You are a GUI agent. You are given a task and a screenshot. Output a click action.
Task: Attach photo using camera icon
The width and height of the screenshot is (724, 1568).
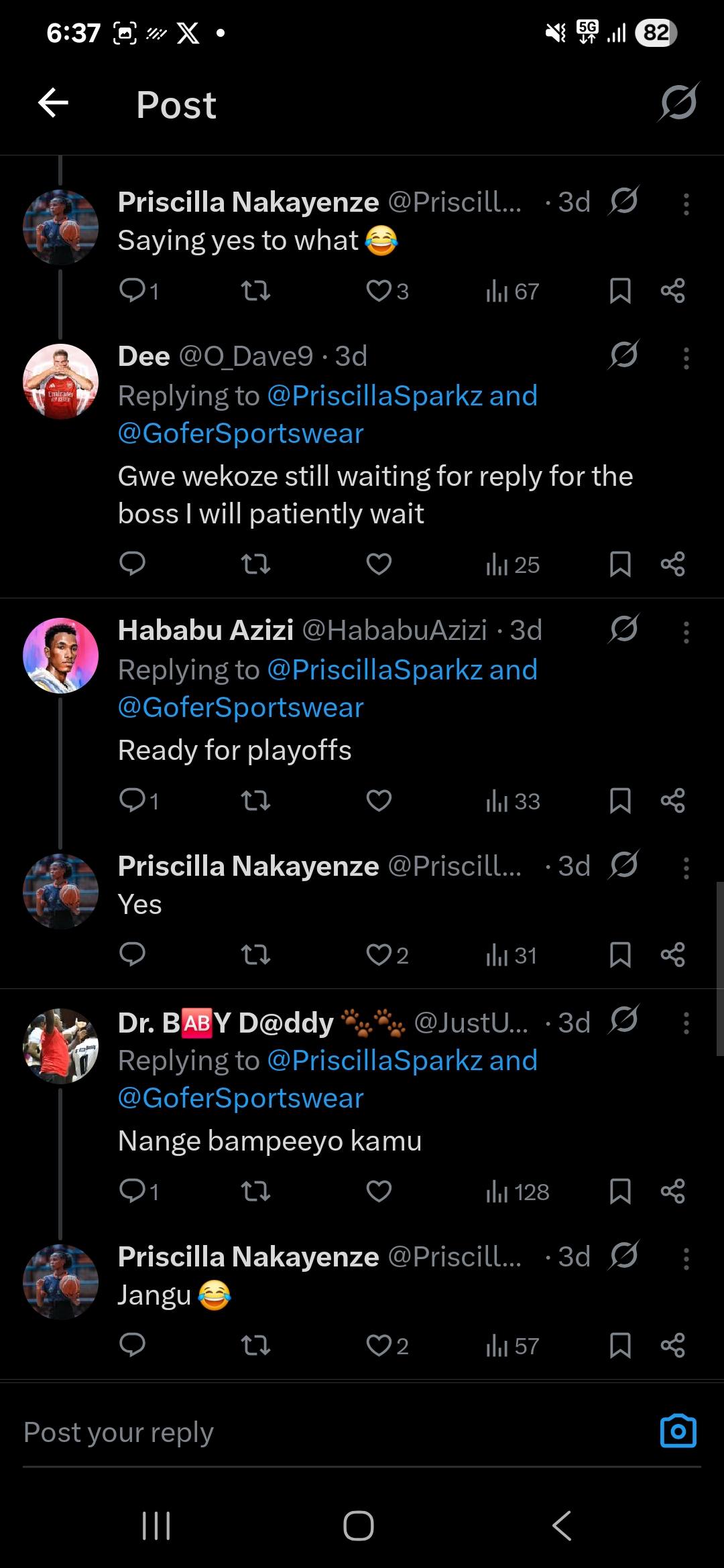pyautogui.click(x=678, y=1432)
